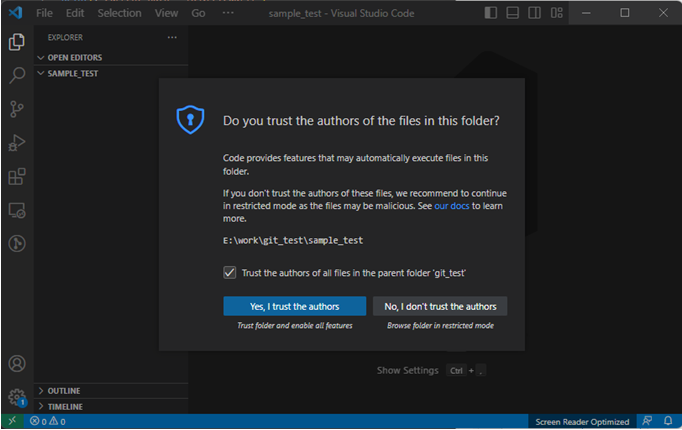Click the dialog title 'Do you trust the authors'

[x=361, y=120]
